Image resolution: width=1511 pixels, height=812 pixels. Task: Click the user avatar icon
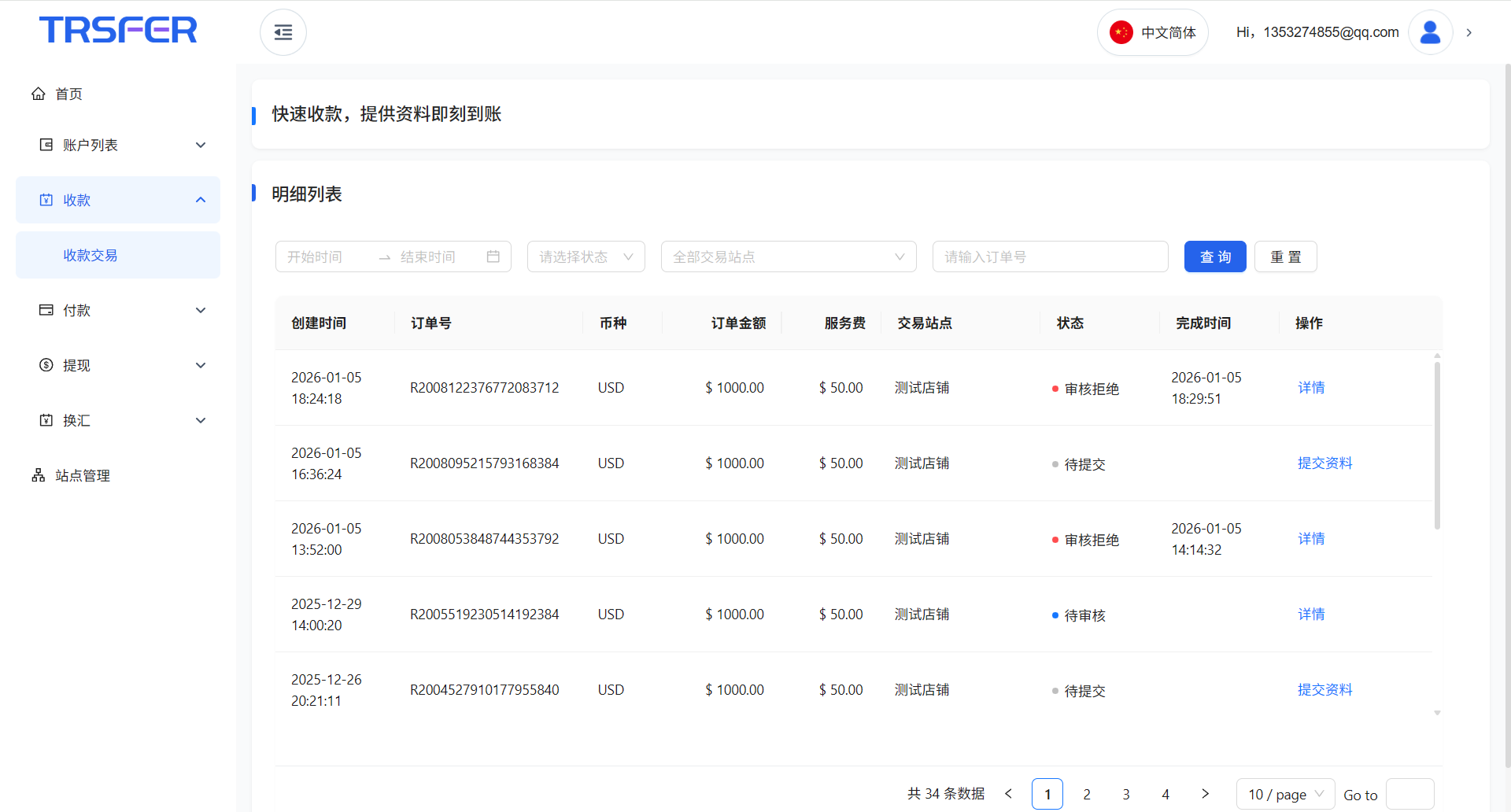(x=1429, y=32)
